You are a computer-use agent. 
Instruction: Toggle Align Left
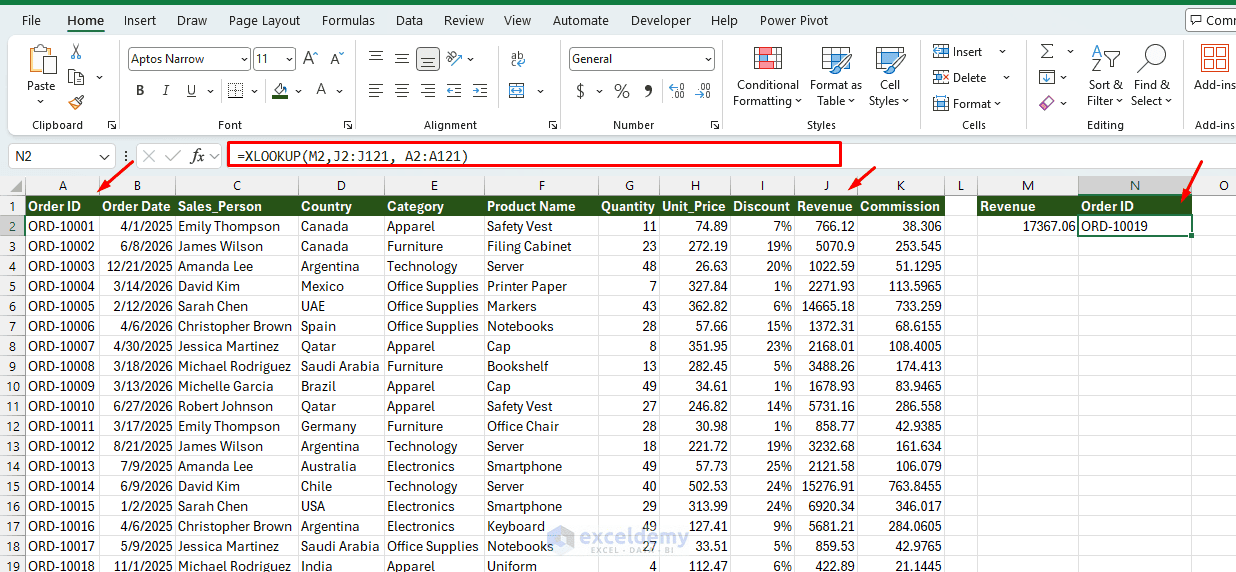(376, 91)
